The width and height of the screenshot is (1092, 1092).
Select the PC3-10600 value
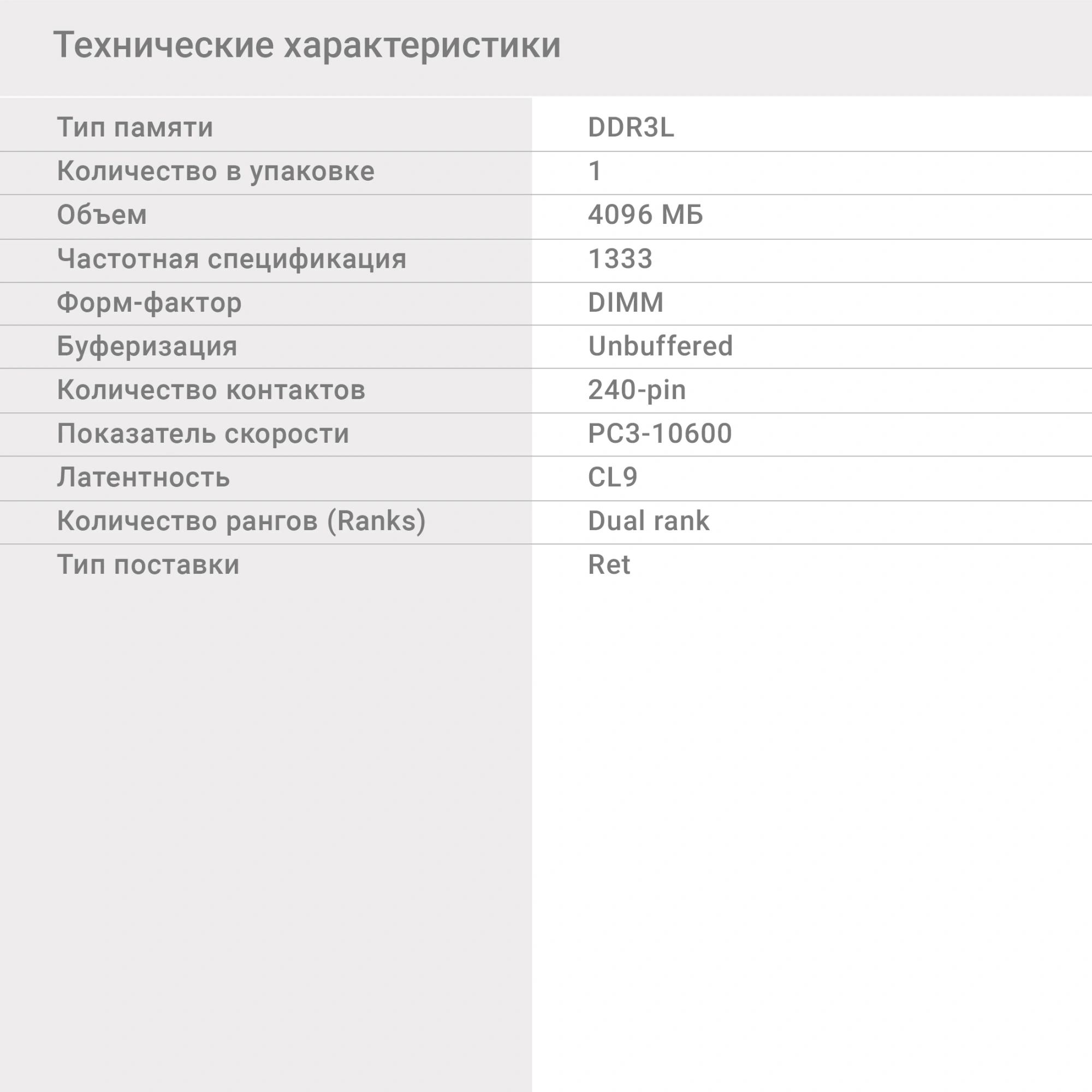pyautogui.click(x=660, y=434)
